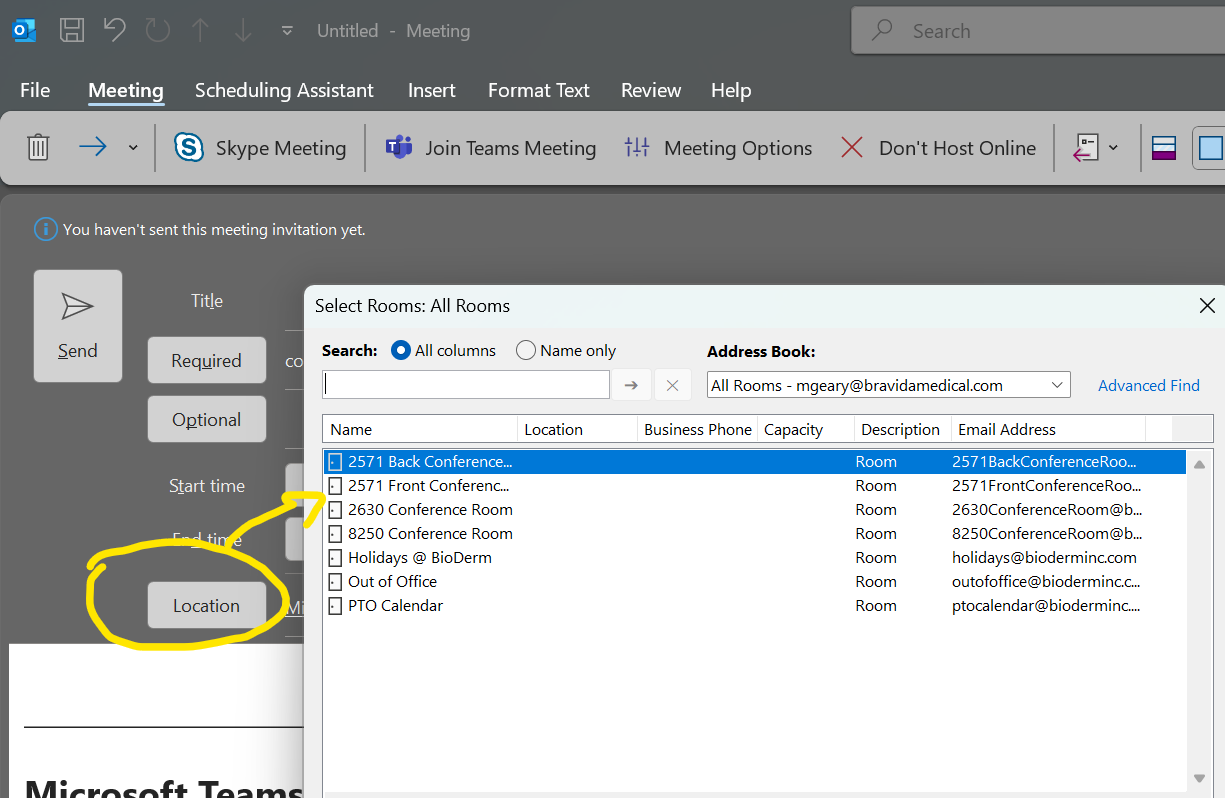This screenshot has height=798, width=1225.
Task: Open Meeting Options settings icon
Action: [x=637, y=148]
